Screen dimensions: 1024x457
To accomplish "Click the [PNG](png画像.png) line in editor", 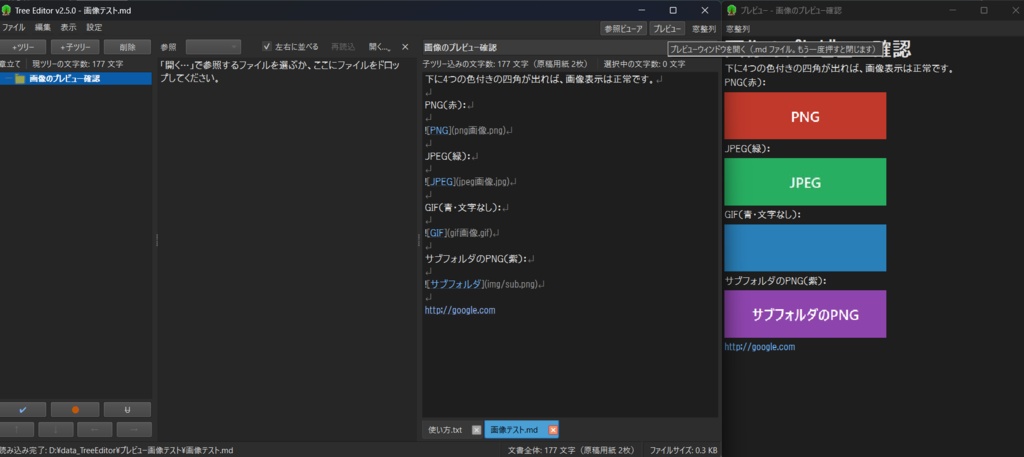I will point(469,131).
